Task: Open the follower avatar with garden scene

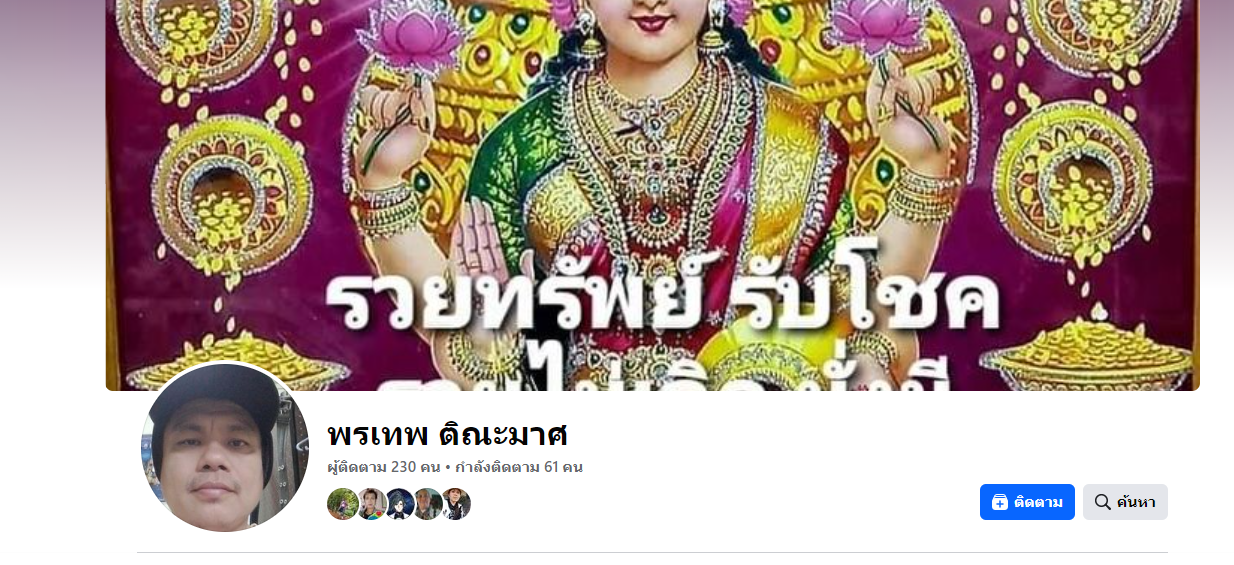Action: [343, 504]
